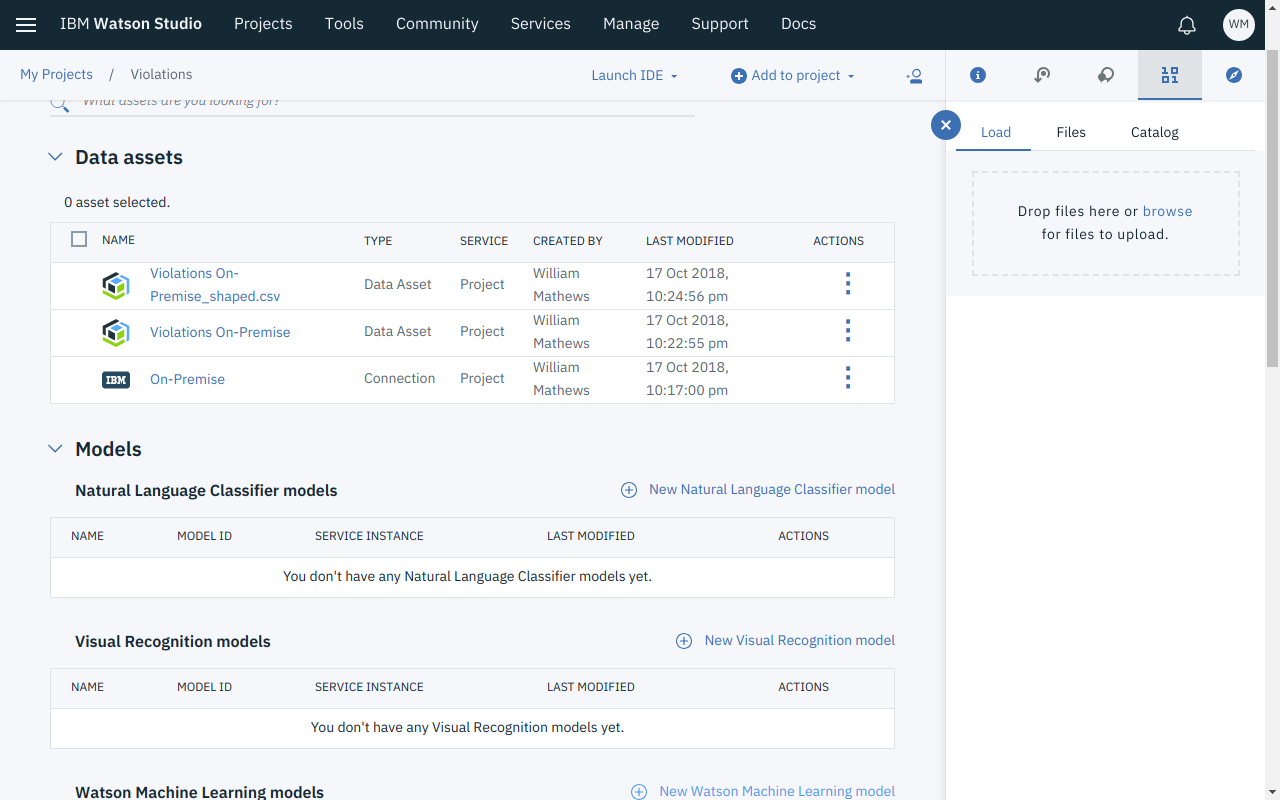Open the Add to project dropdown

point(793,76)
